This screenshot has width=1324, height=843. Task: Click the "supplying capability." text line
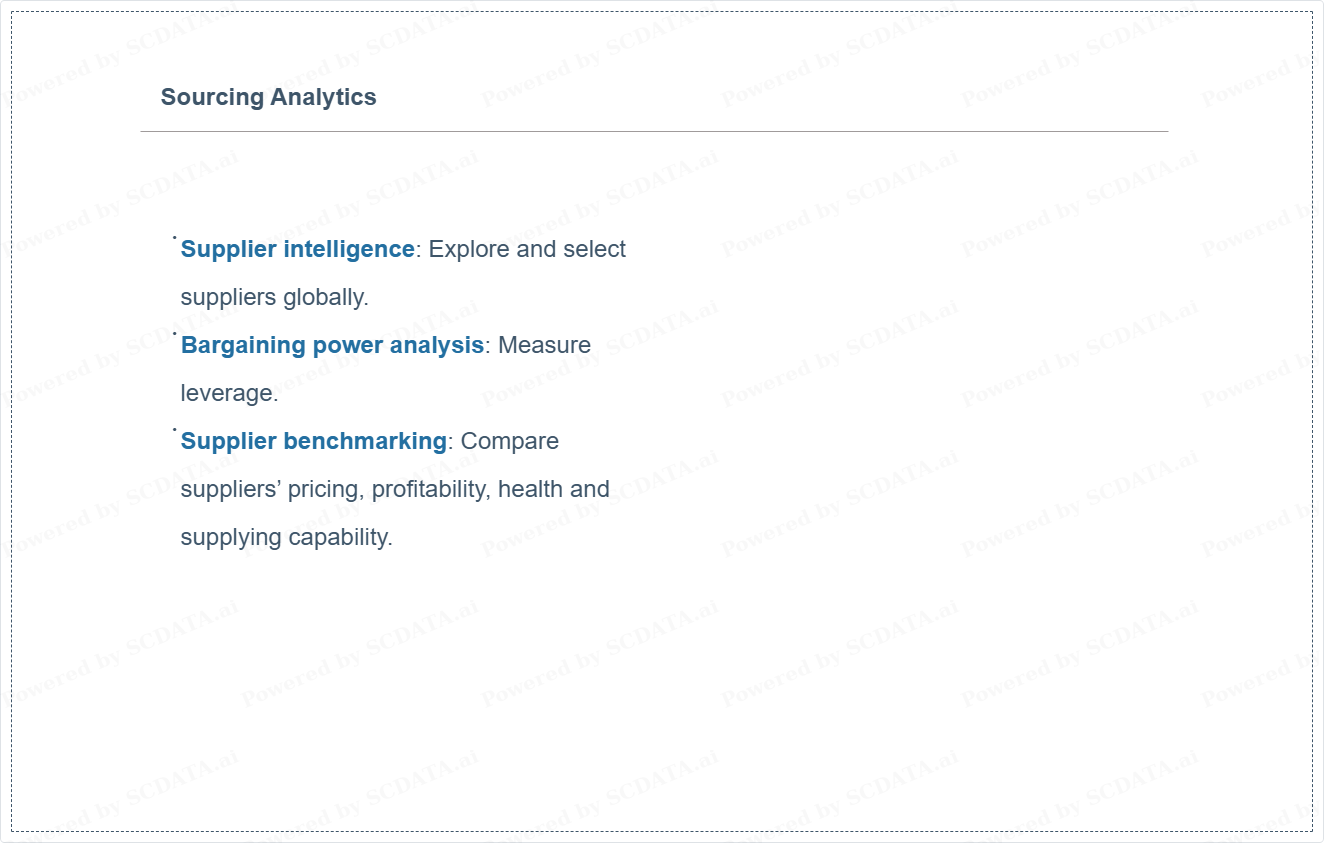point(286,537)
